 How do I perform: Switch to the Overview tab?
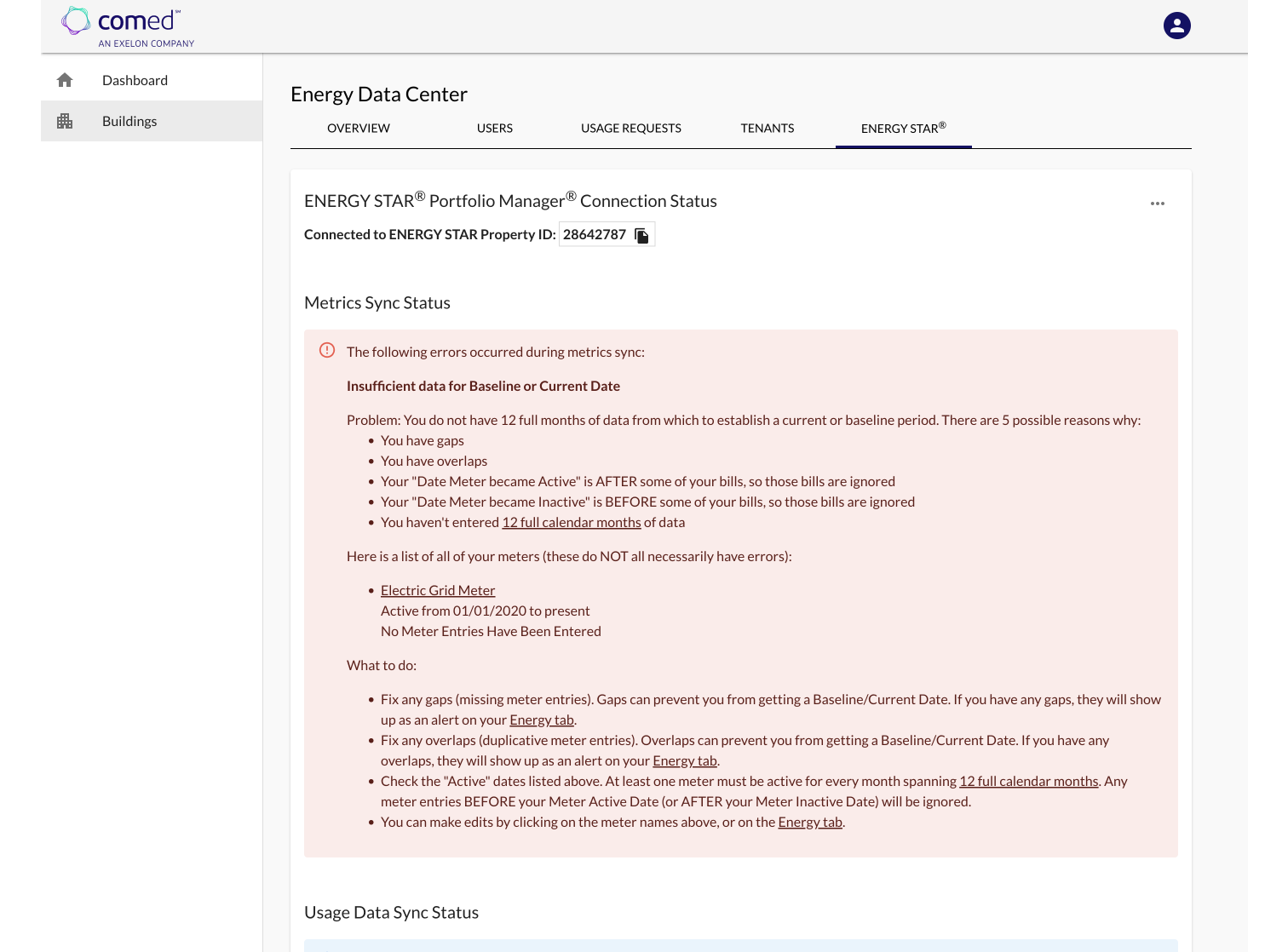pyautogui.click(x=359, y=129)
